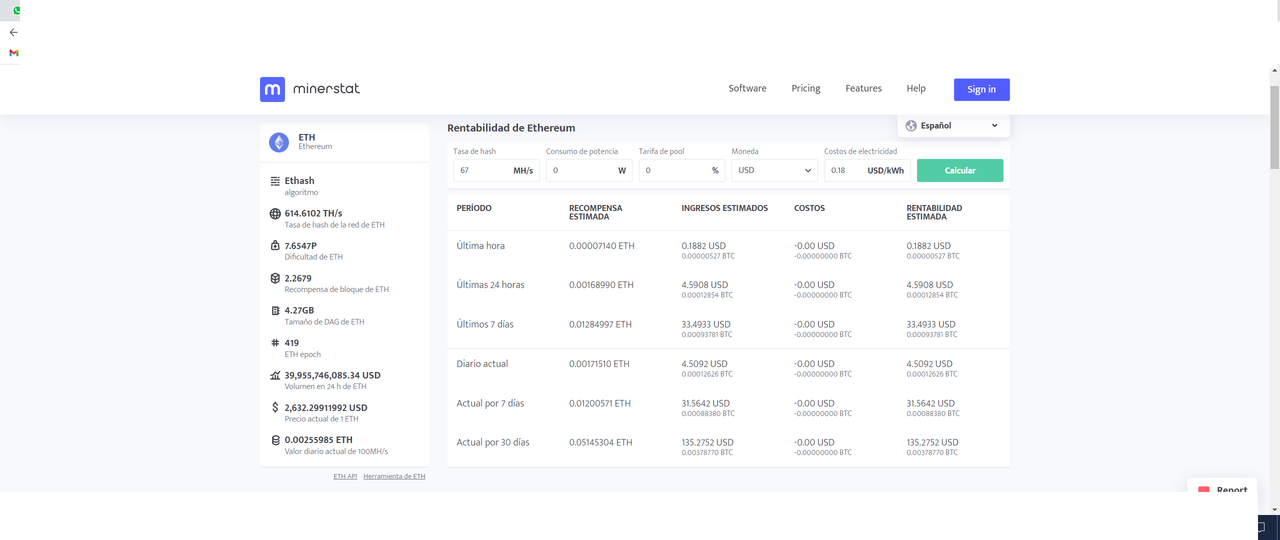Click the Últimas 24 horas row label
Viewport: 1280px width, 540px height.
[490, 285]
